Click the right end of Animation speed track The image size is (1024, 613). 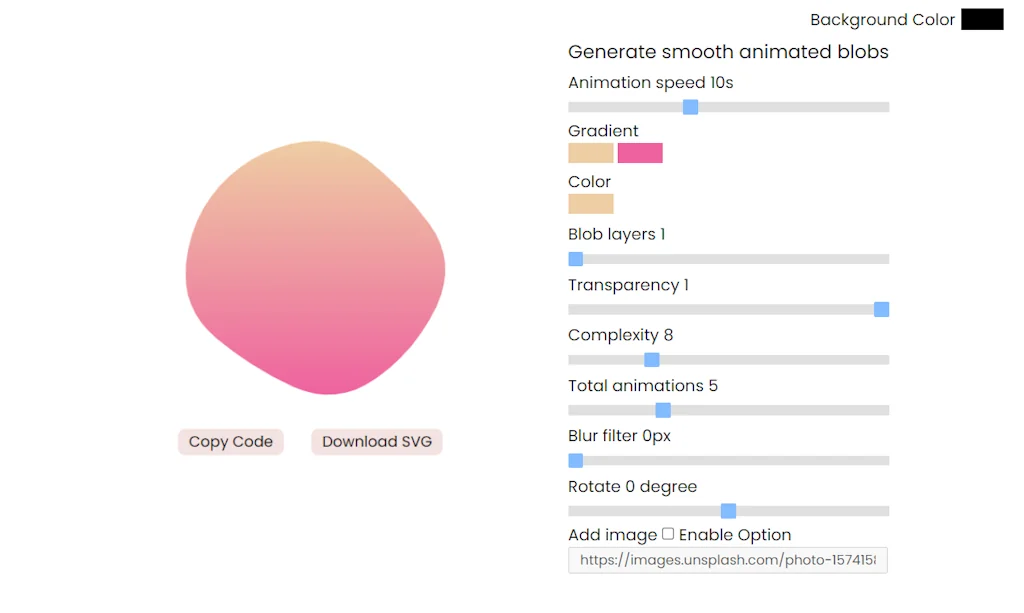(884, 107)
